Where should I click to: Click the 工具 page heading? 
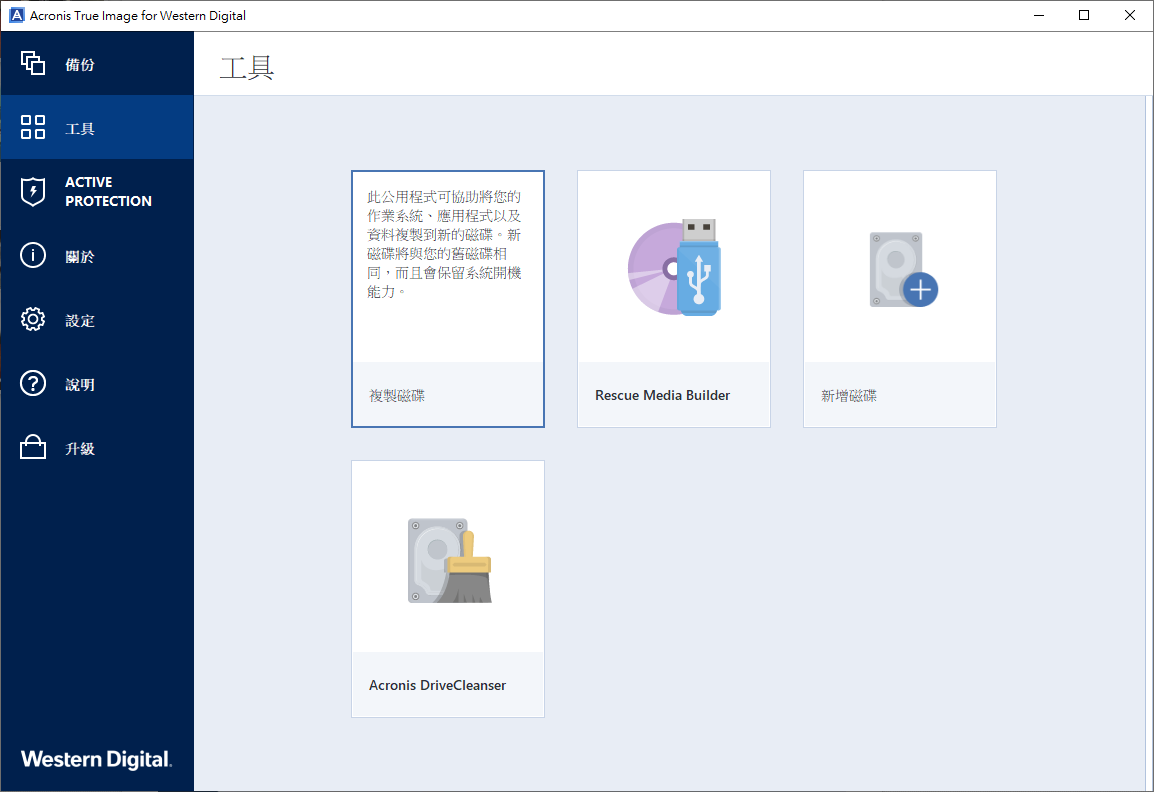[247, 68]
